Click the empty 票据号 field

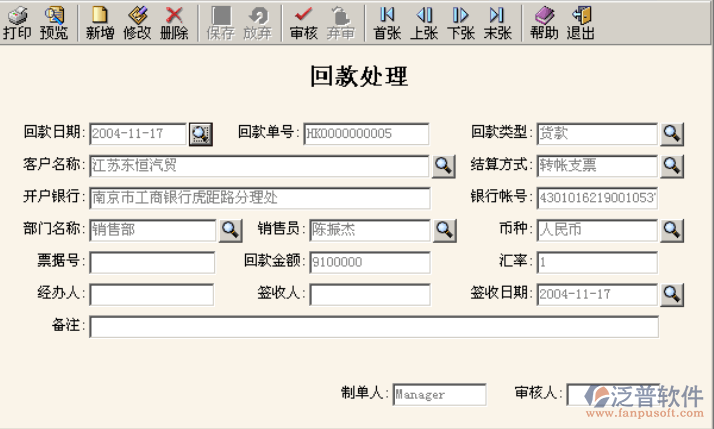(x=152, y=263)
